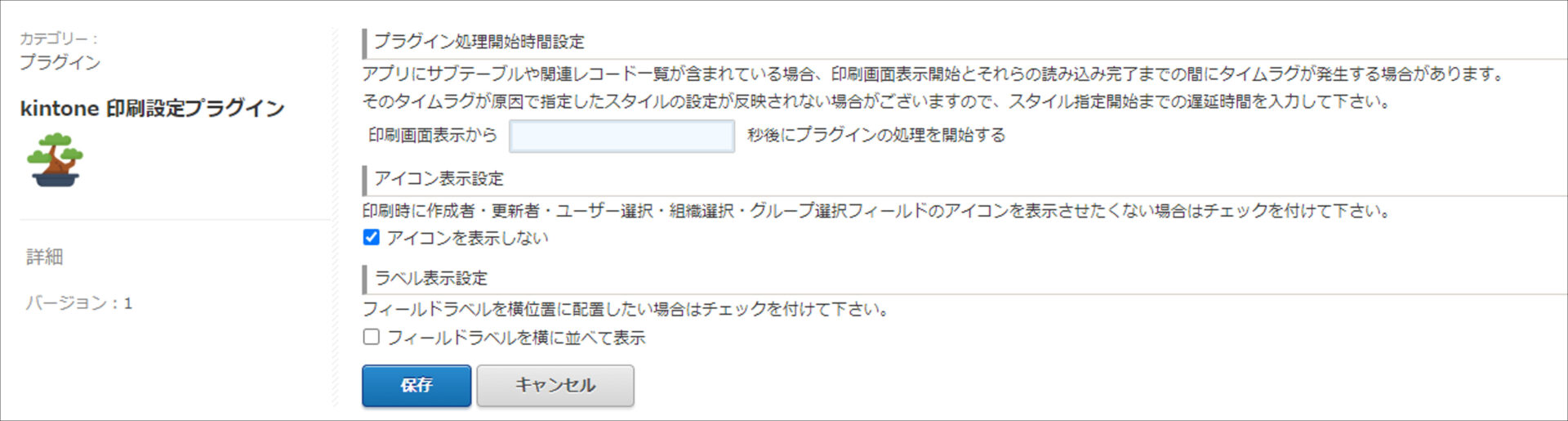The width and height of the screenshot is (1568, 421).
Task: Uncheck the アイコンを表示しない checkbox
Action: point(372,237)
